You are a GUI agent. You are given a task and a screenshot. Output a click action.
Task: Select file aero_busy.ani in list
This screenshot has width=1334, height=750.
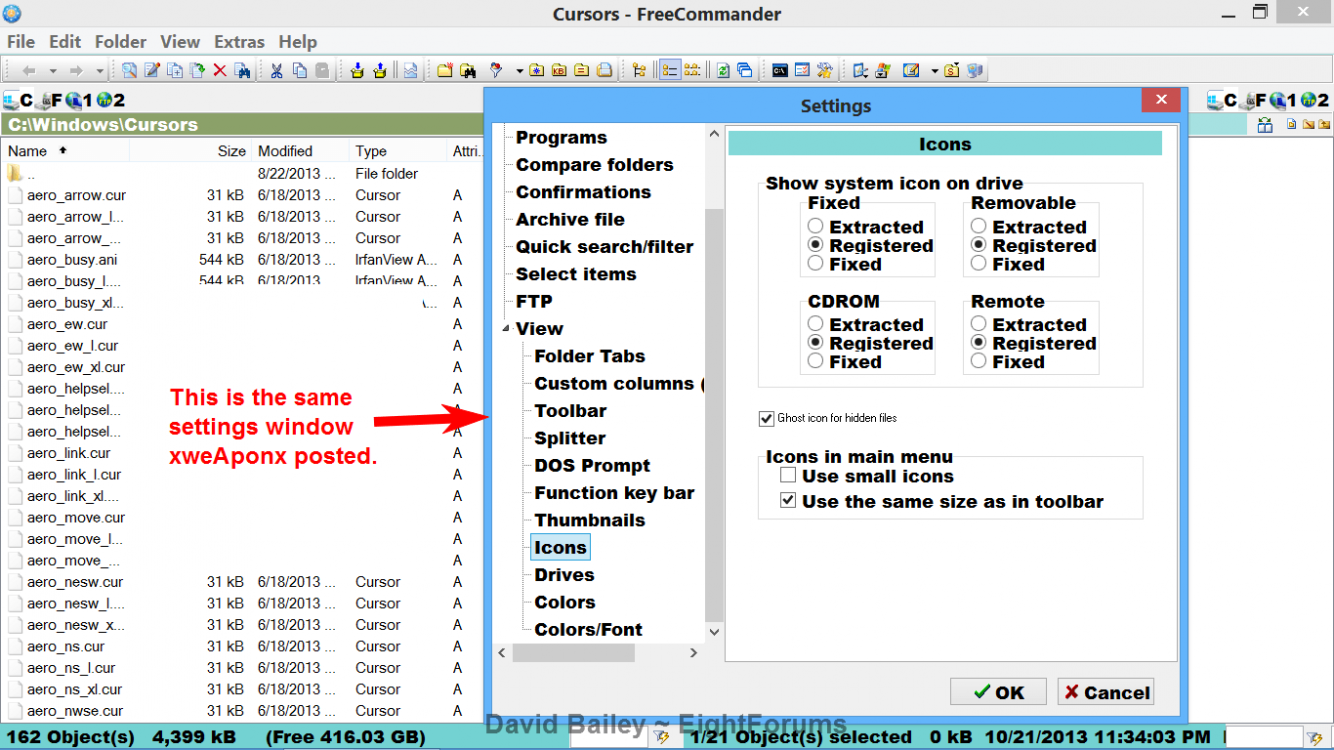click(72, 260)
